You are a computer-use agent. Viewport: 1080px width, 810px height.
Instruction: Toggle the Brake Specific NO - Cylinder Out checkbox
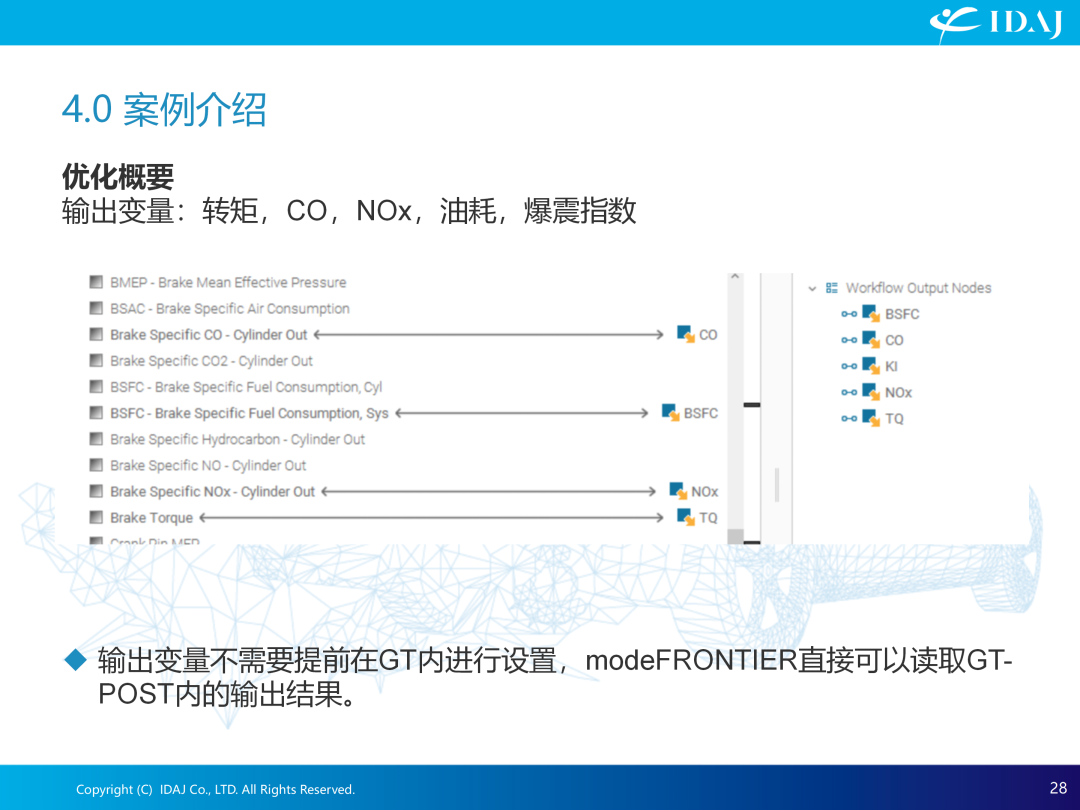point(96,465)
